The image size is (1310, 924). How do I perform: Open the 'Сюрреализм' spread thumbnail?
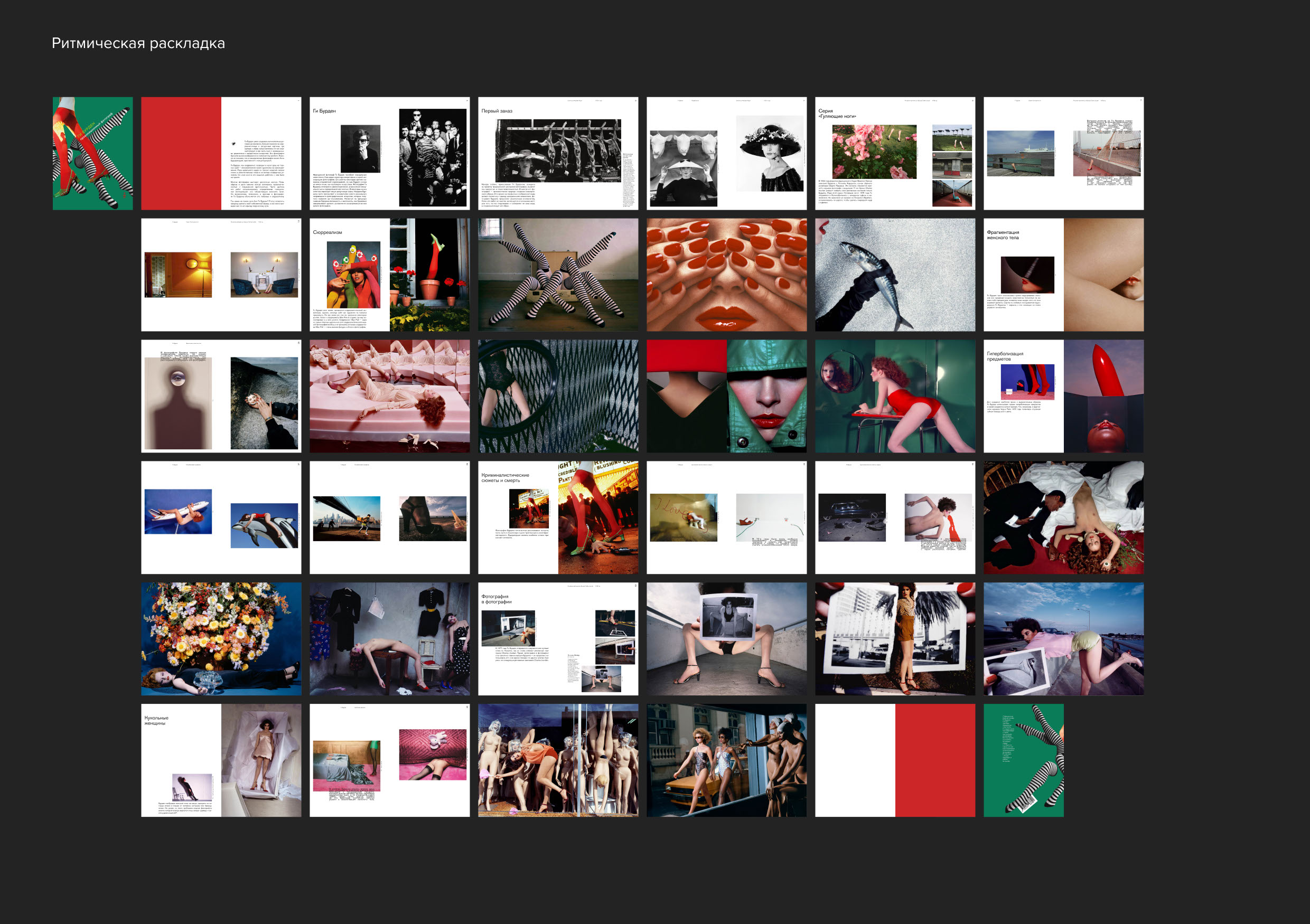click(x=390, y=275)
